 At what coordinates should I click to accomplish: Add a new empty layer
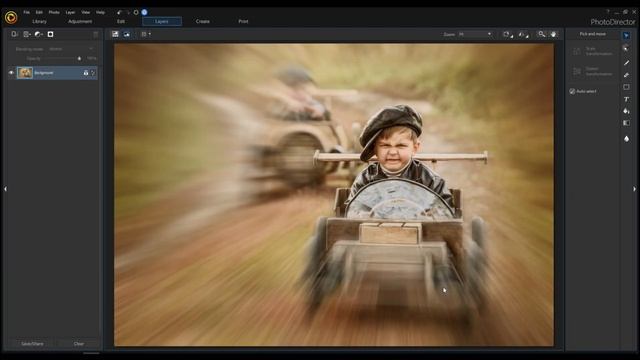click(14, 34)
